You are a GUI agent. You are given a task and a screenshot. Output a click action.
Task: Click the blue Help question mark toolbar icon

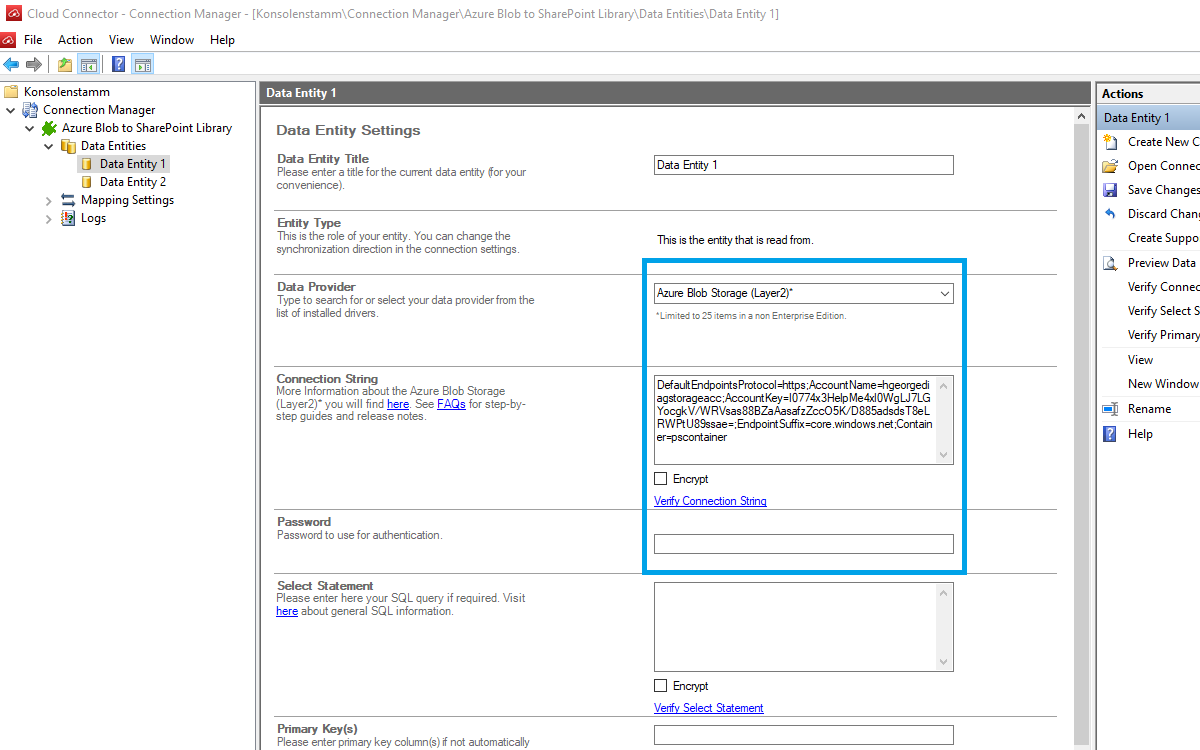[x=119, y=65]
